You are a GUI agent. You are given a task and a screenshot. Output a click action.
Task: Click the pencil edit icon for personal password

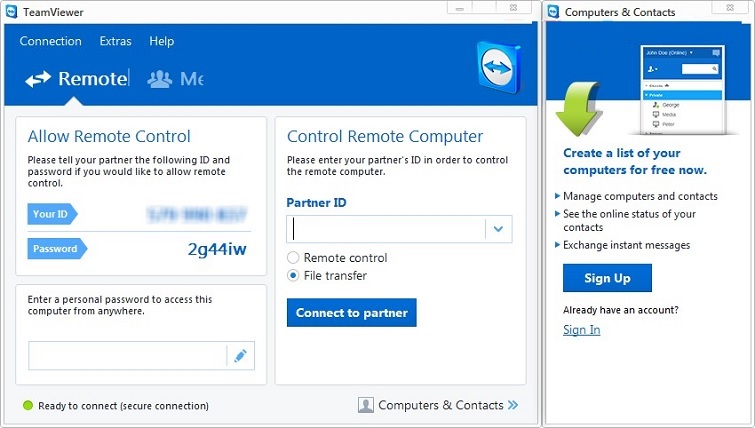(x=240, y=356)
